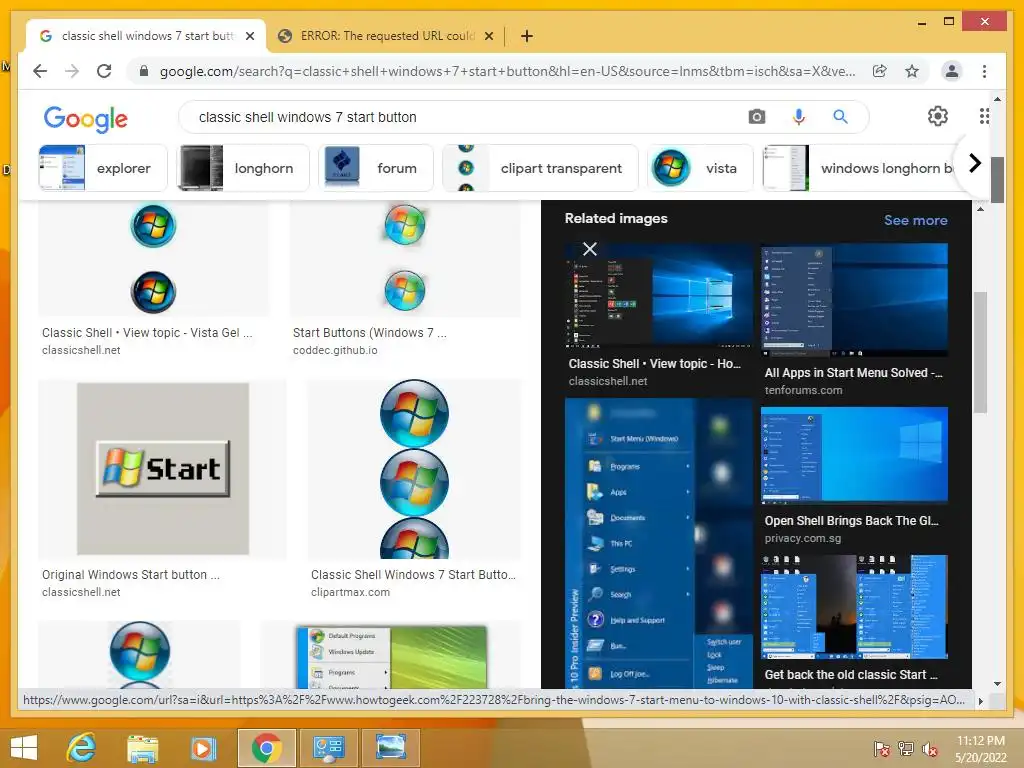This screenshot has width=1024, height=768.
Task: Close related images preview X
Action: pos(590,249)
